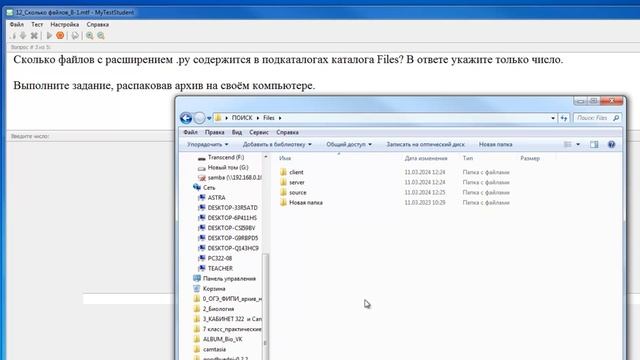Image resolution: width=640 pixels, height=360 pixels.
Task: Open Панель управления in navigation pane
Action: pos(229,279)
